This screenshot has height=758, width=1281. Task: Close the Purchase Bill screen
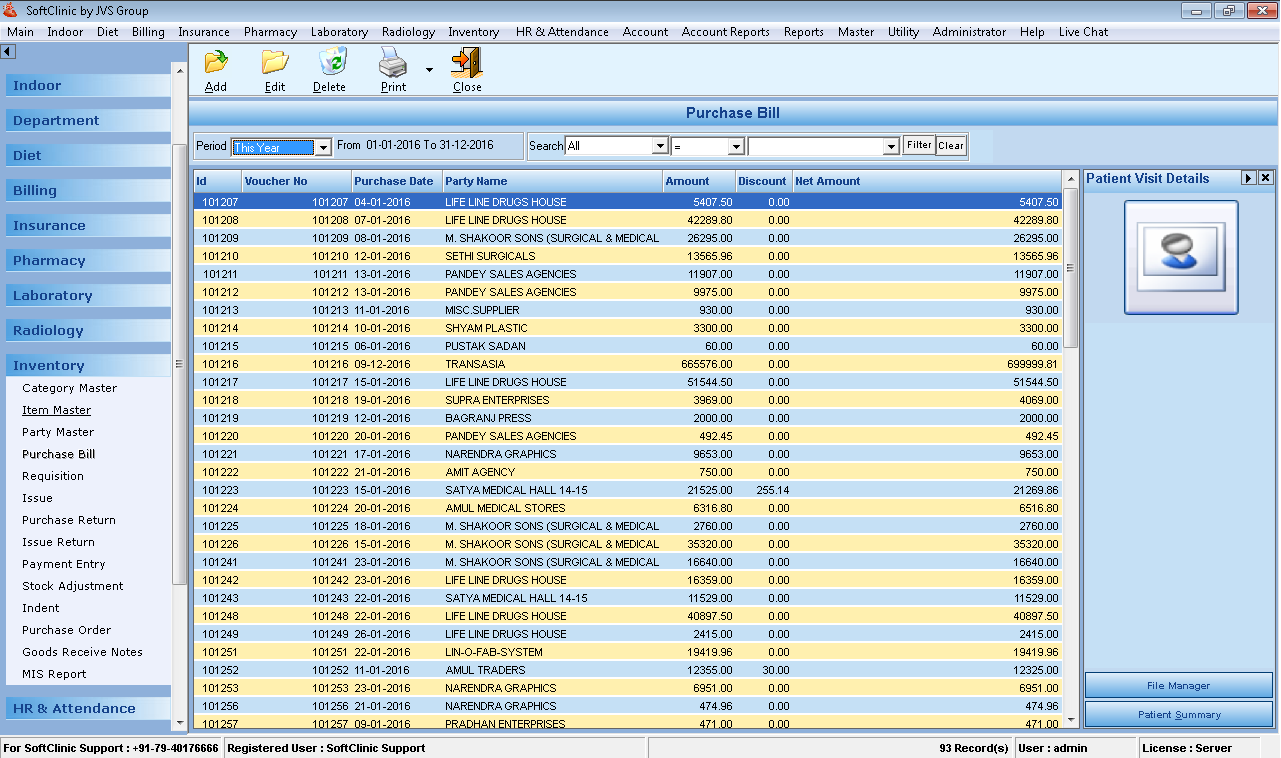coord(466,68)
